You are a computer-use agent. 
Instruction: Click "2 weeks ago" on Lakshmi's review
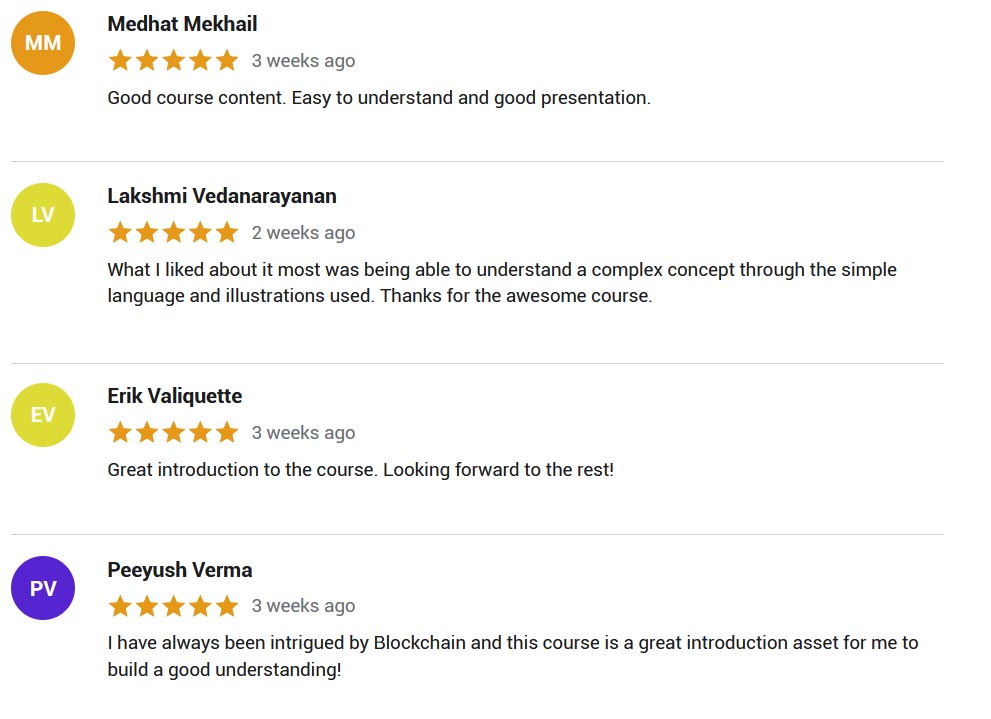[303, 233]
